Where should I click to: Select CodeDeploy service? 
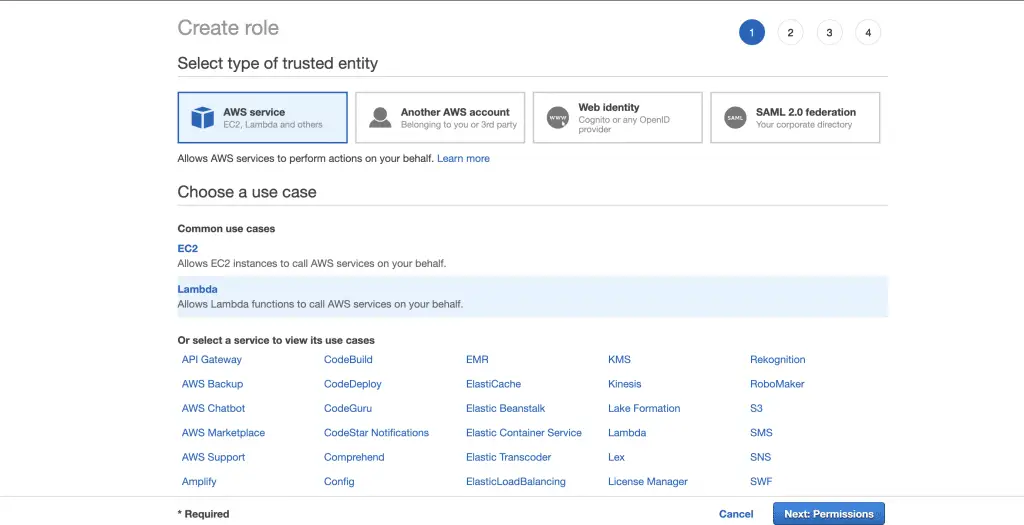coord(353,384)
